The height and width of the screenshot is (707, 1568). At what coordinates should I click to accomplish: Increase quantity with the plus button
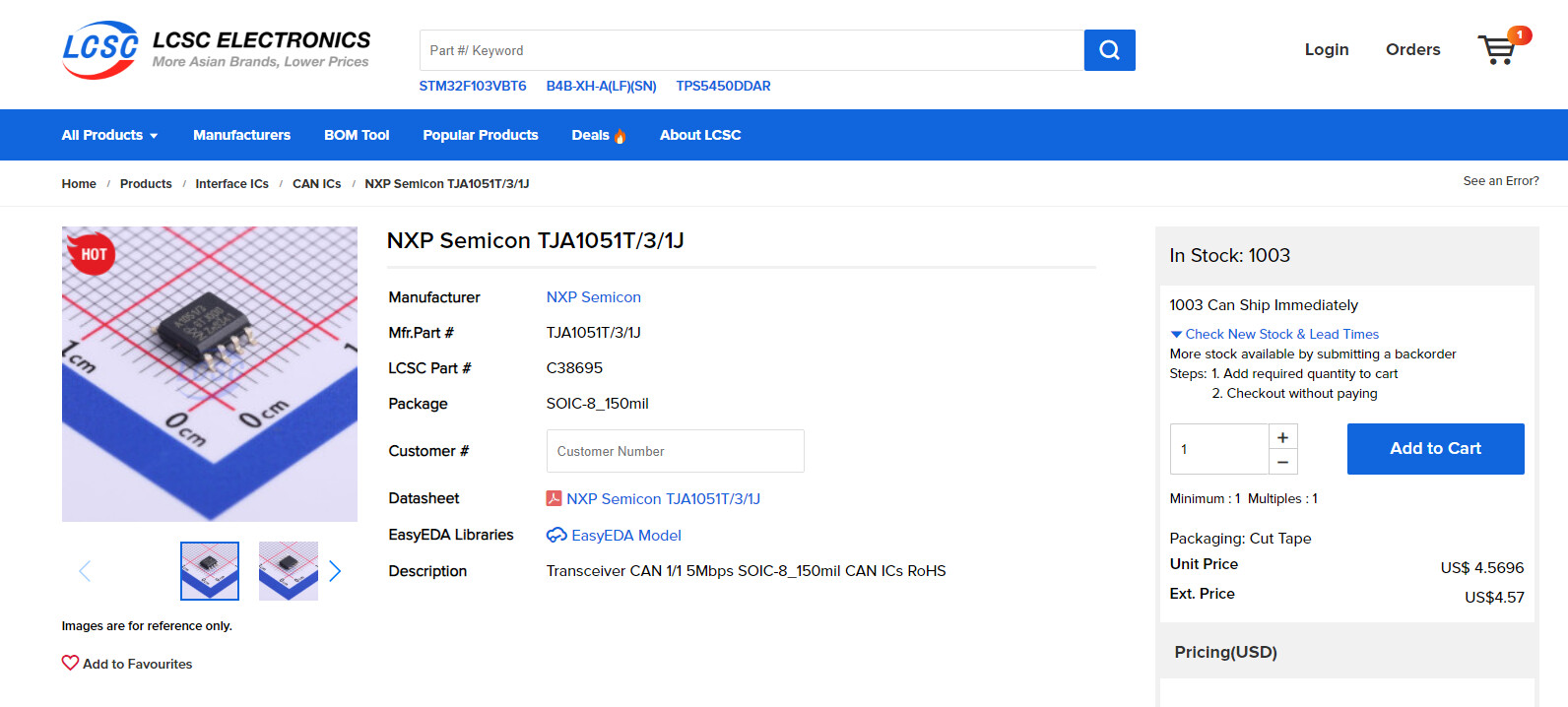[x=1282, y=437]
